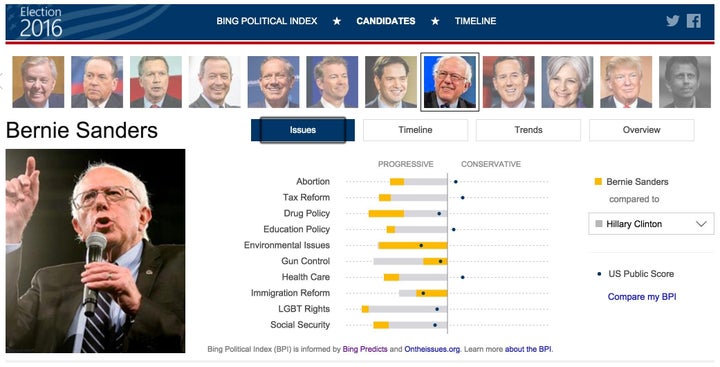Viewport: 720px width, 367px height.
Task: Open the Trends tab
Action: coord(529,130)
